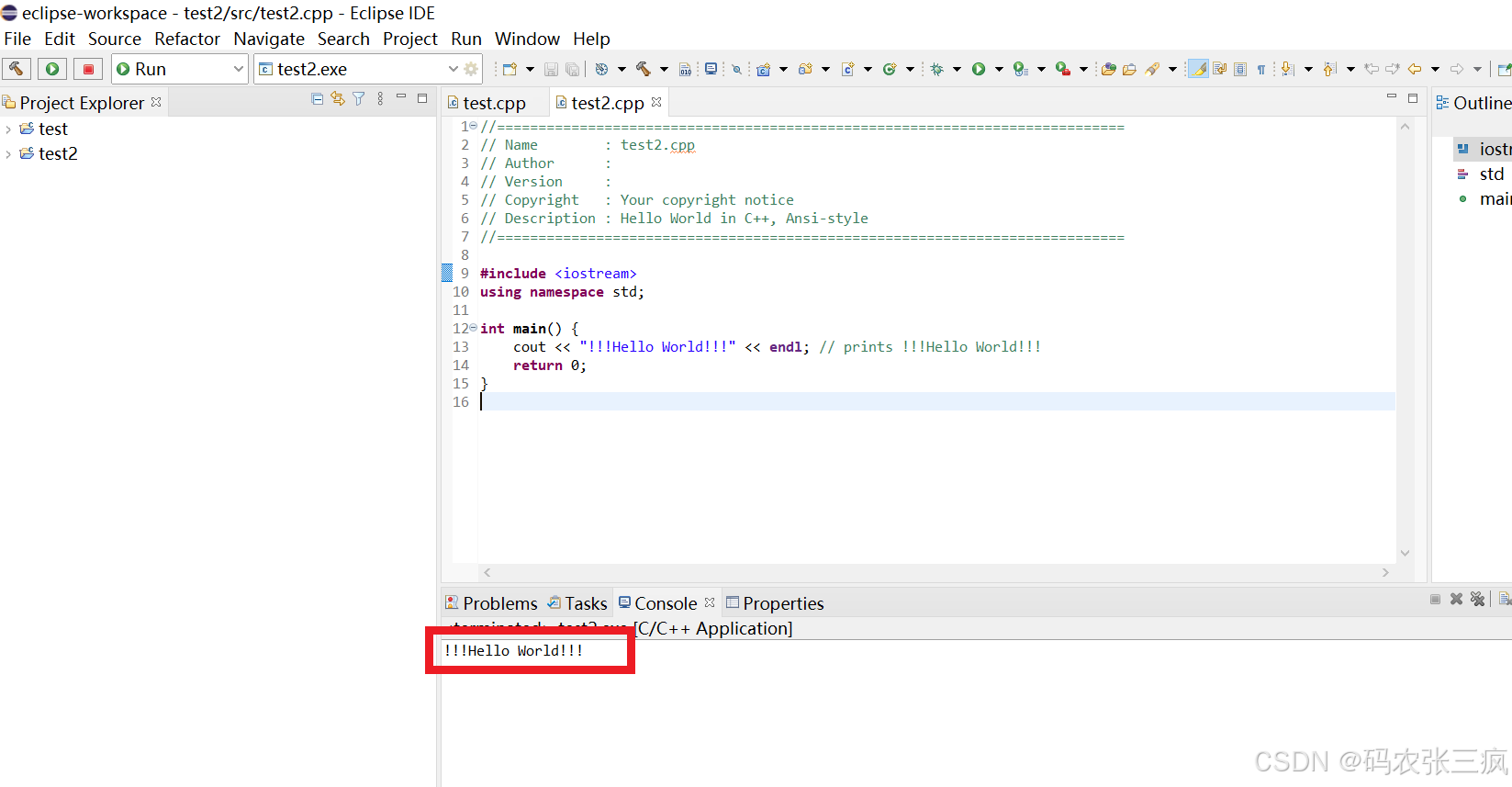Click Previous Annotation up arrow icon
This screenshot has height=787, width=1512.
pyautogui.click(x=1329, y=69)
